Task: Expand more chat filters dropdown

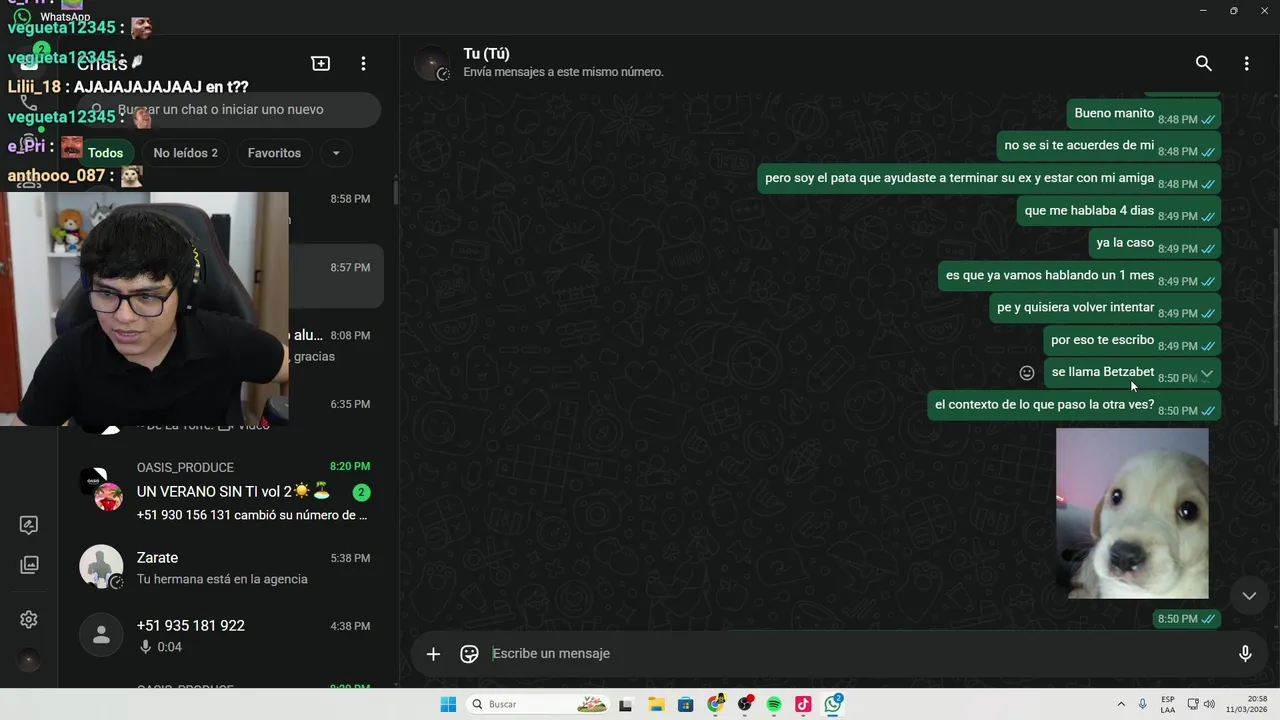Action: pos(336,153)
